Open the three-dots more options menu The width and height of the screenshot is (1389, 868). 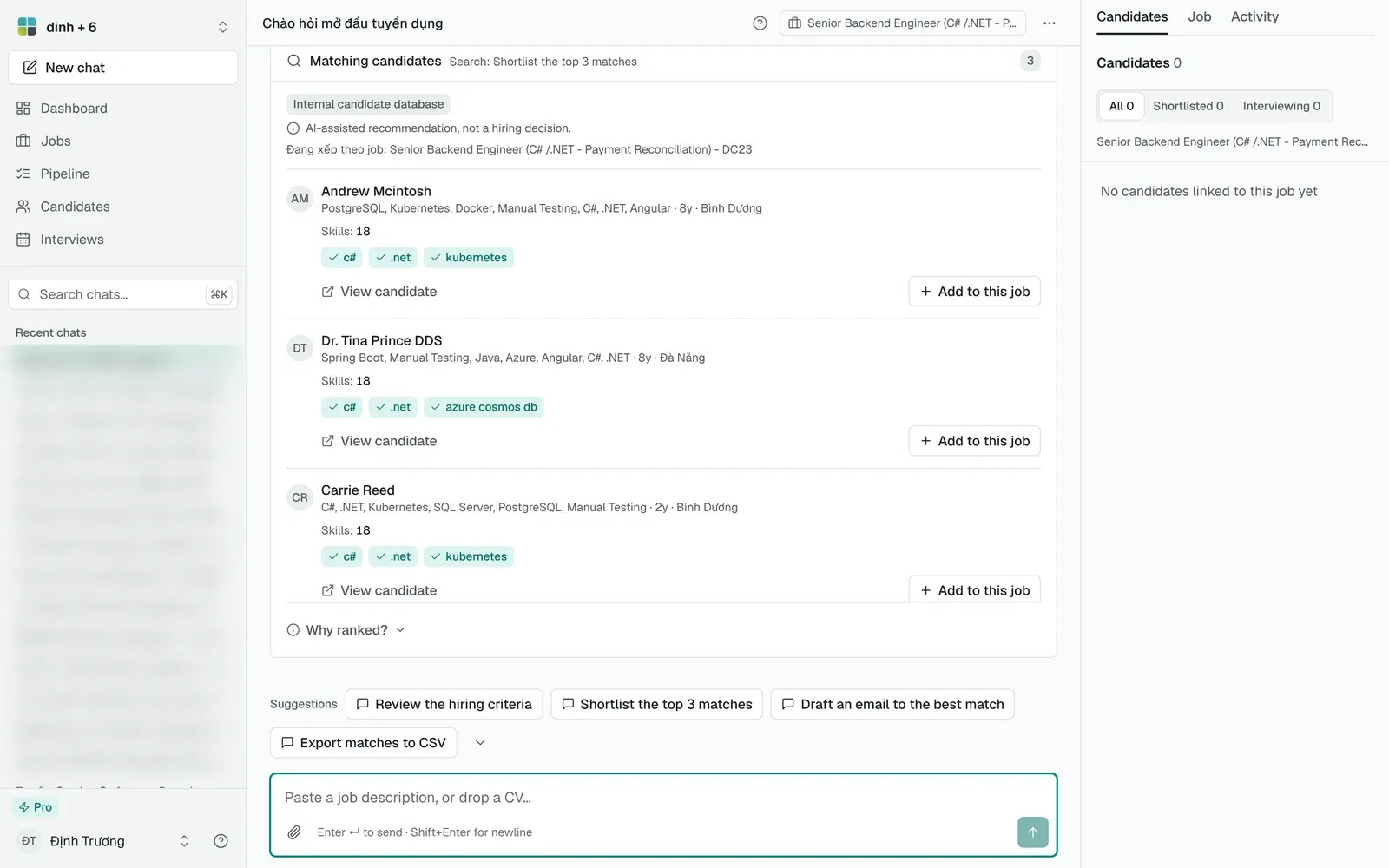(x=1049, y=23)
